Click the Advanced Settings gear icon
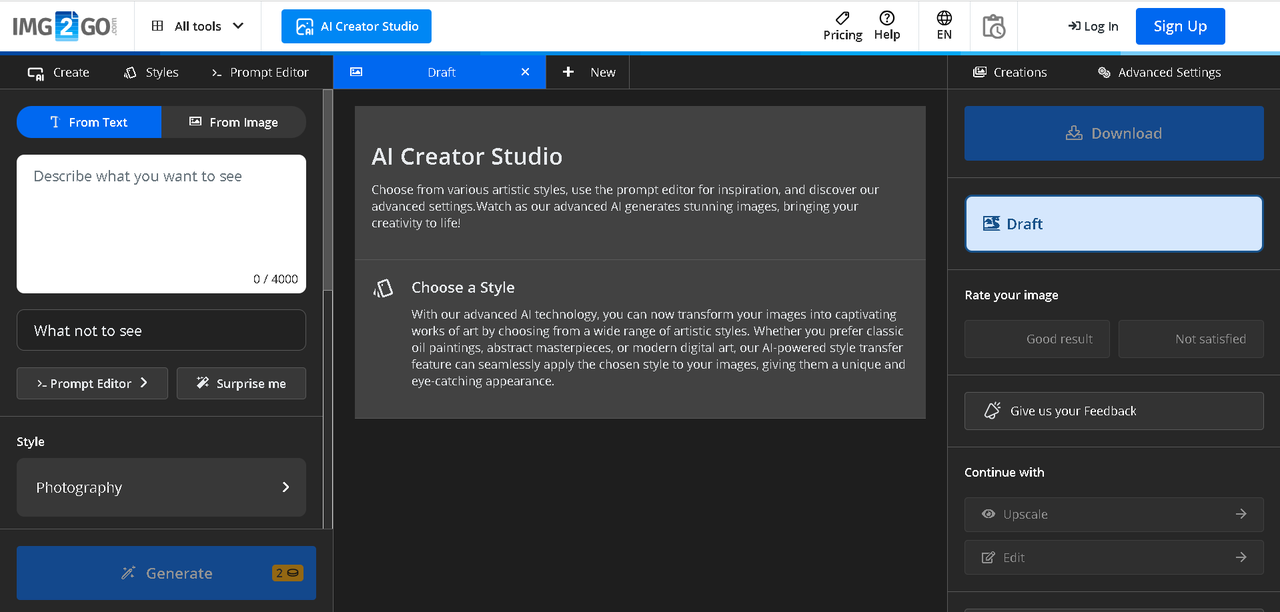The image size is (1280, 612). click(1104, 72)
